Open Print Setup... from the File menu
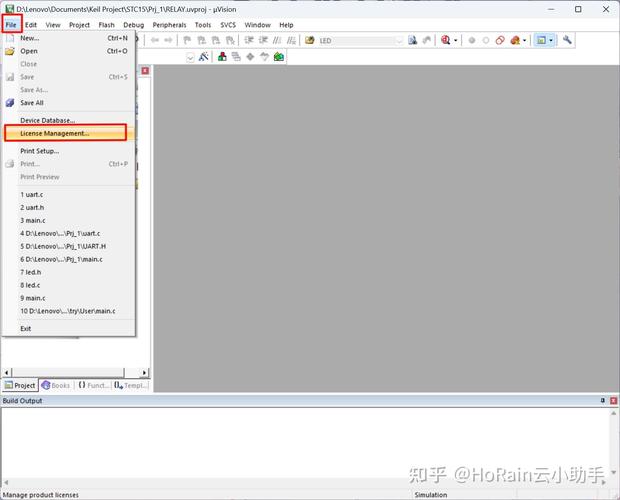 click(x=69, y=151)
